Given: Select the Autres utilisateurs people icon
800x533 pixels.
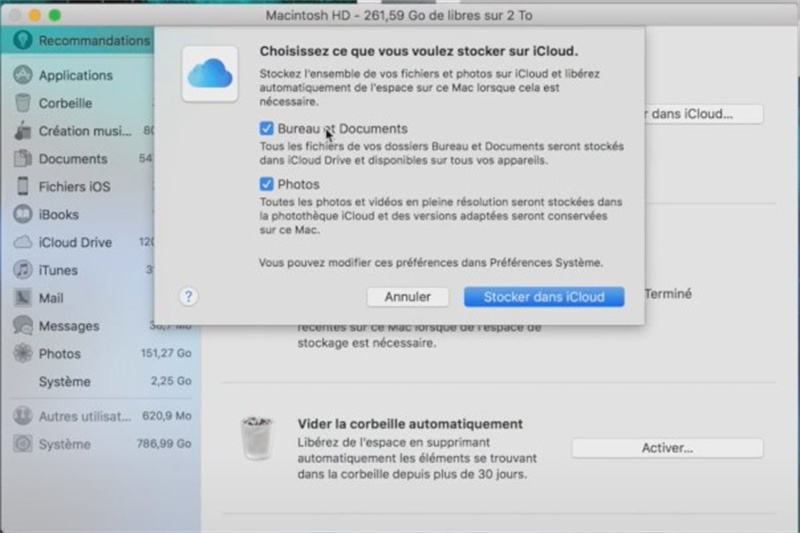Looking at the screenshot, I should coord(22,416).
